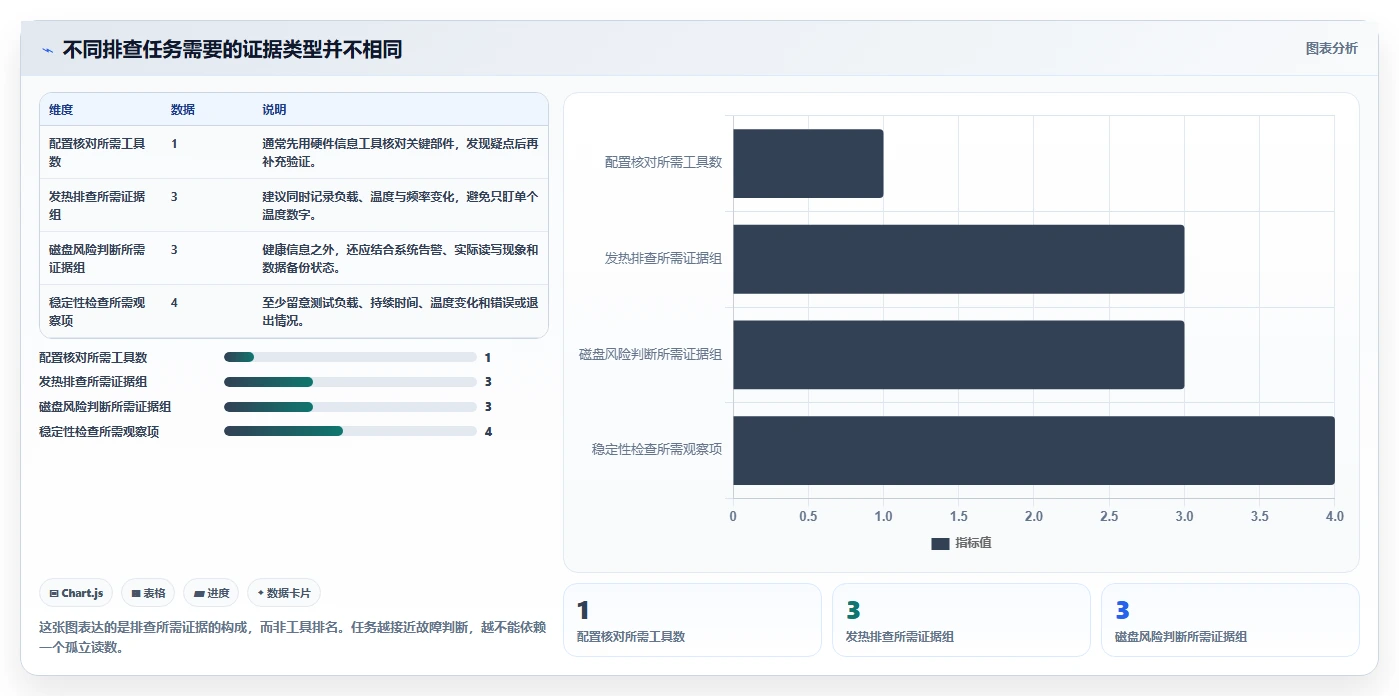1399x696 pixels.
Task: Click chart y-axis label 稳定性检查所需观察项
Action: pyautogui.click(x=657, y=450)
